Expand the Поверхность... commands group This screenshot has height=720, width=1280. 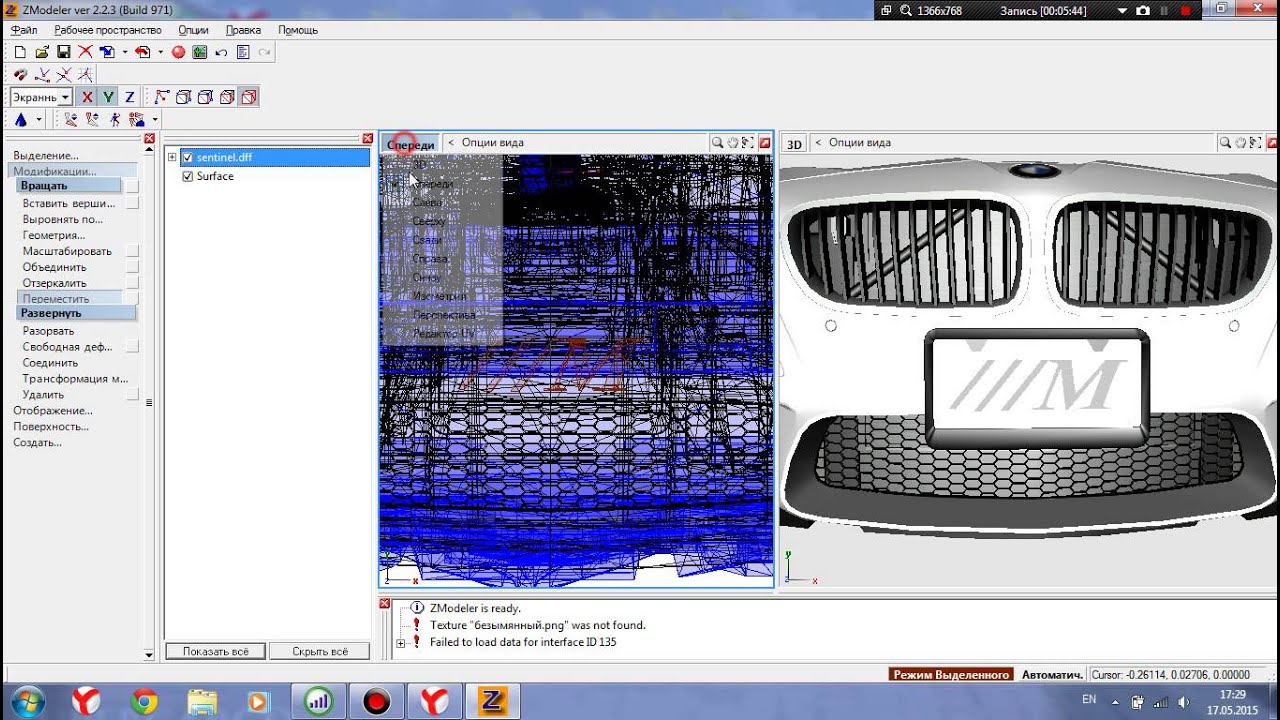click(51, 426)
